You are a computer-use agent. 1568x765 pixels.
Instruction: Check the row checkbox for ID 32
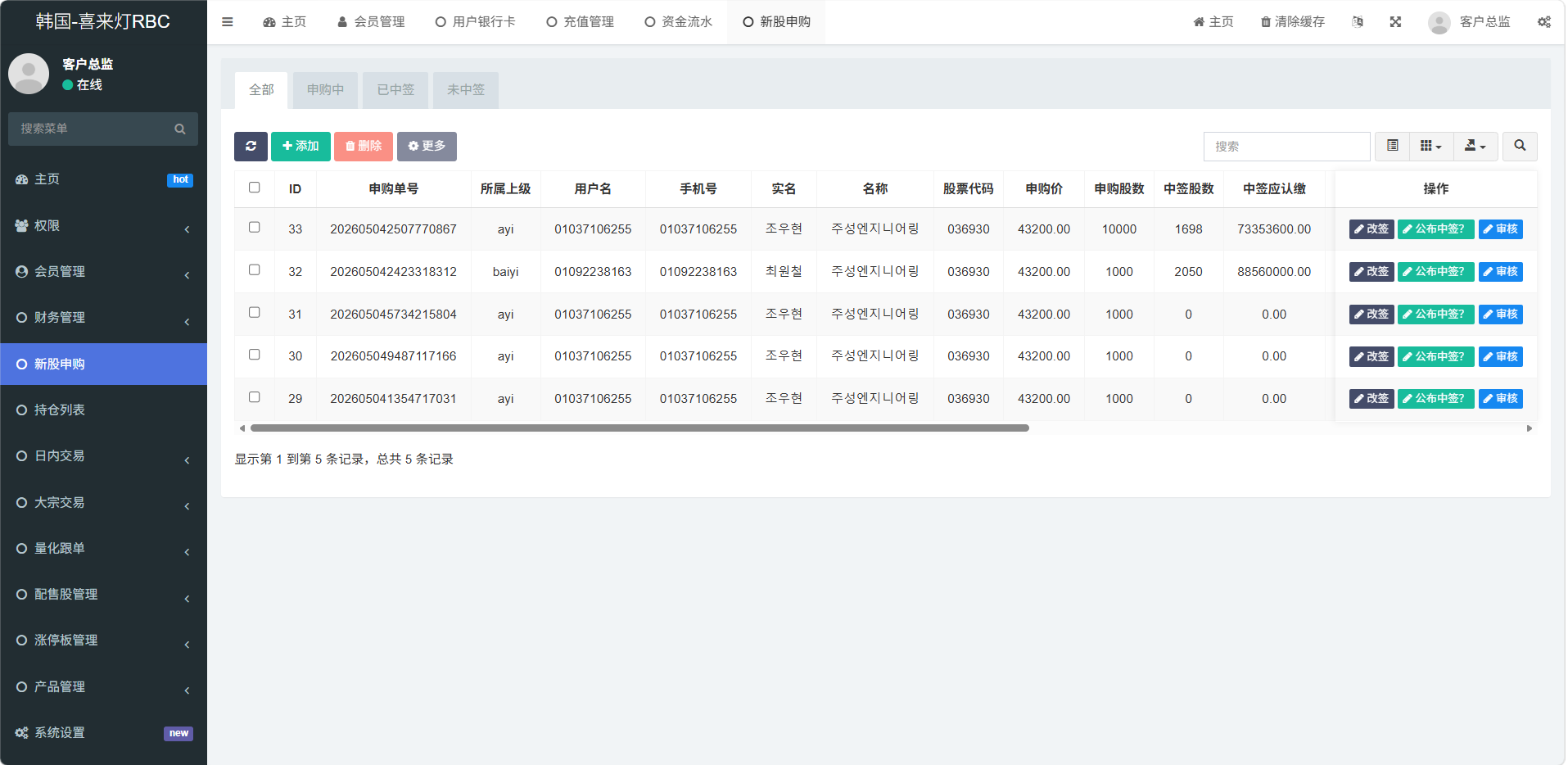pyautogui.click(x=255, y=269)
